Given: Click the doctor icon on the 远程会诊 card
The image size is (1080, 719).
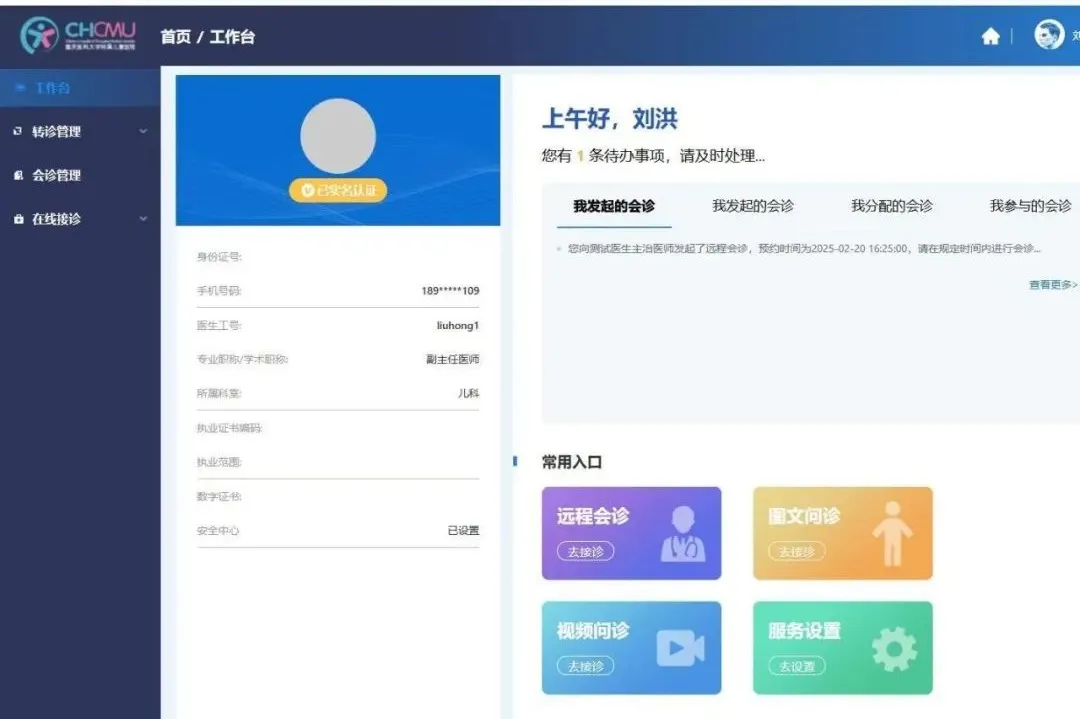Looking at the screenshot, I should [683, 534].
